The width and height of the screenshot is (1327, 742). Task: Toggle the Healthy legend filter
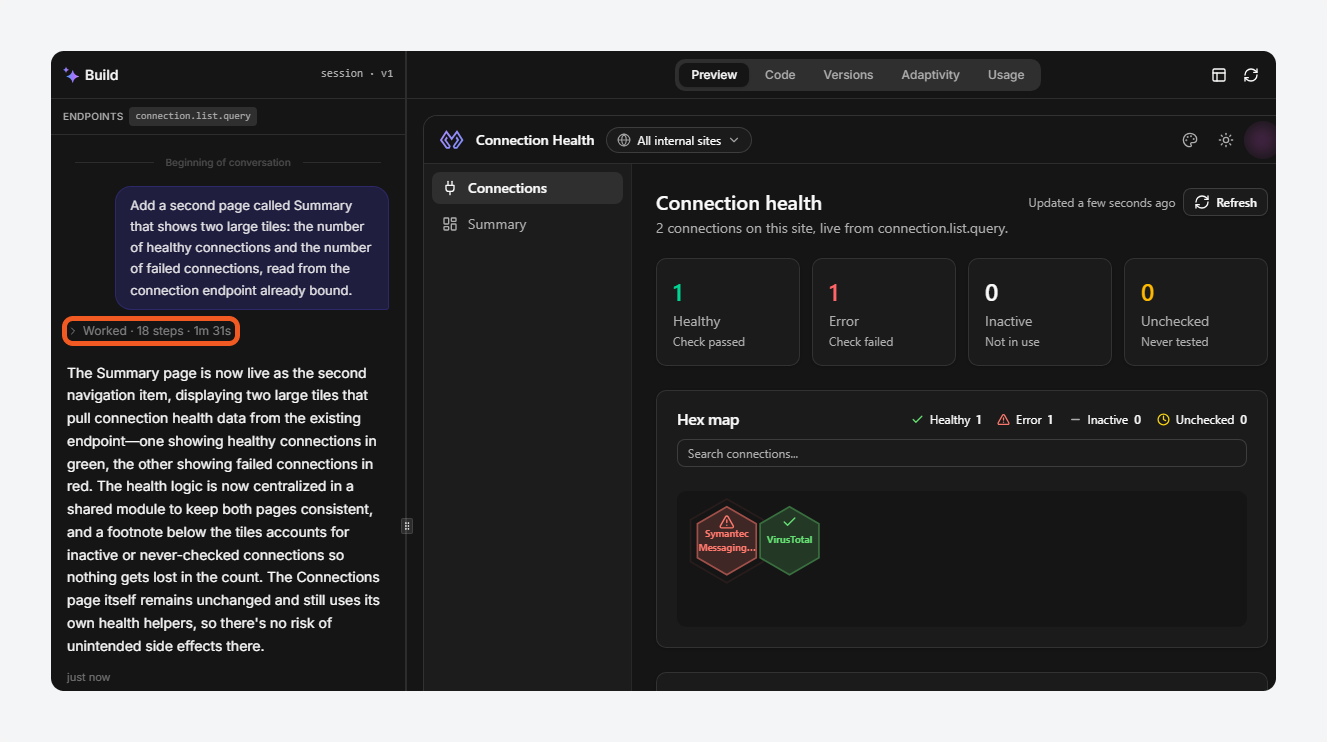pos(946,420)
